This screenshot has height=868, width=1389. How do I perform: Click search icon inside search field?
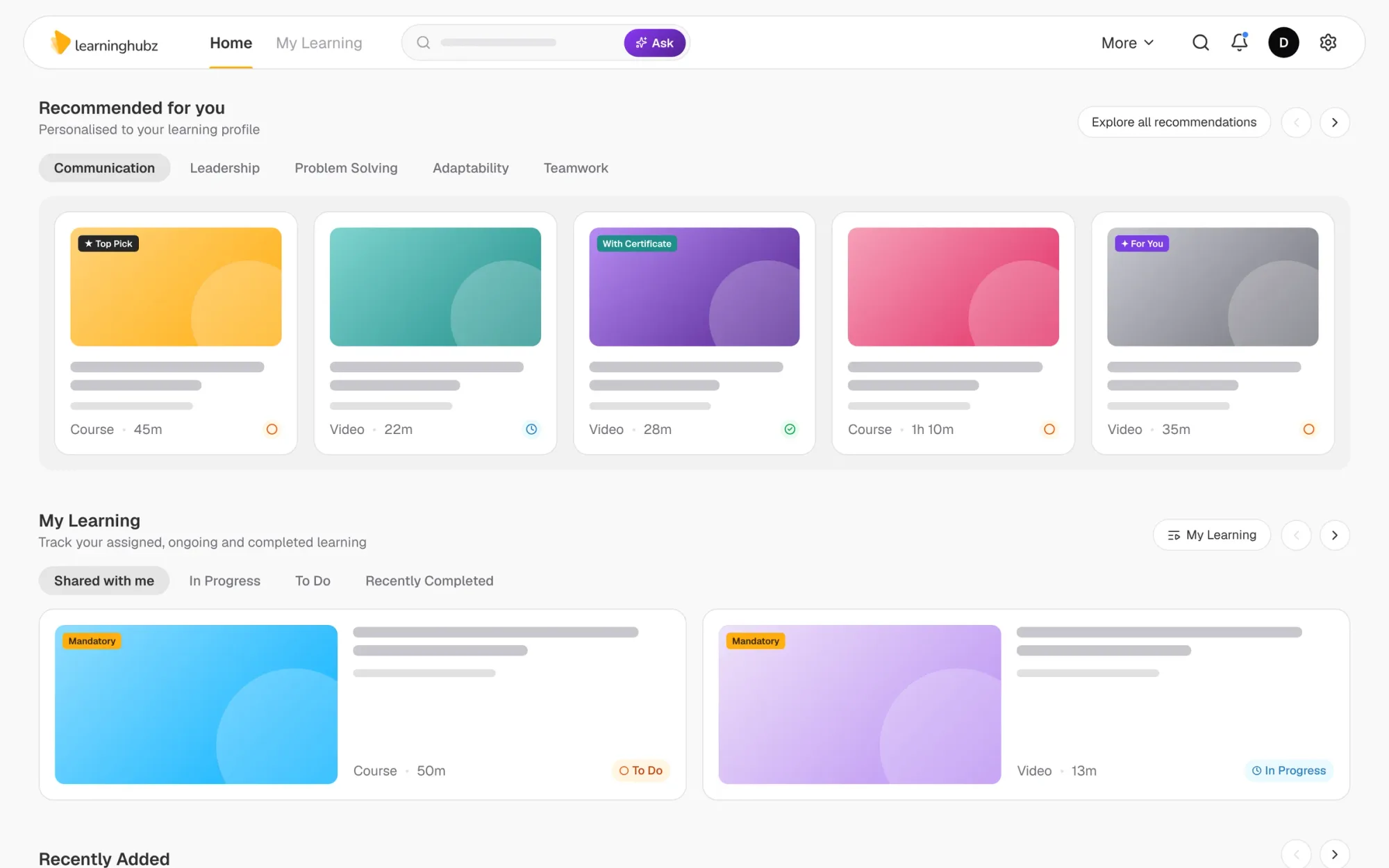coord(423,43)
